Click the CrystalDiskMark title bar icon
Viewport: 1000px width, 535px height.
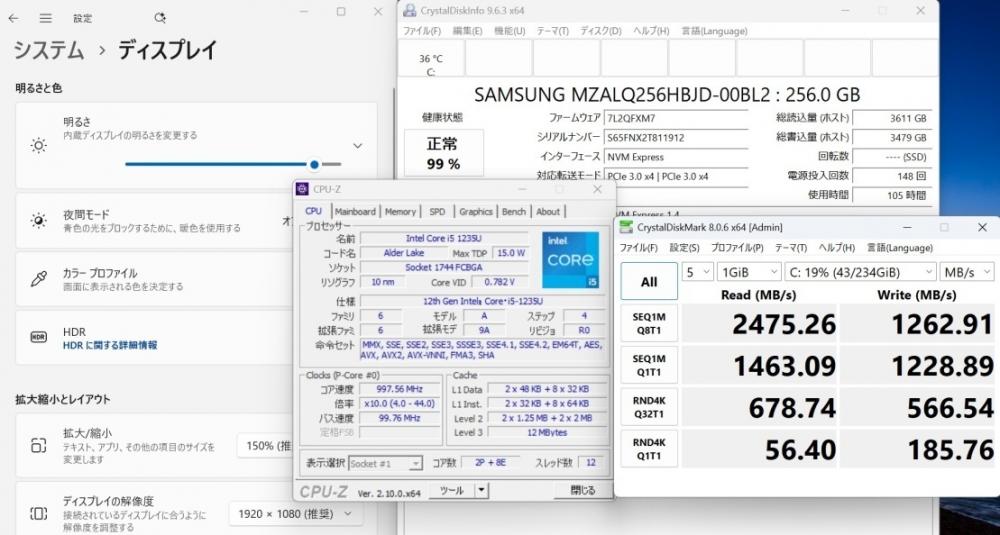tap(627, 227)
